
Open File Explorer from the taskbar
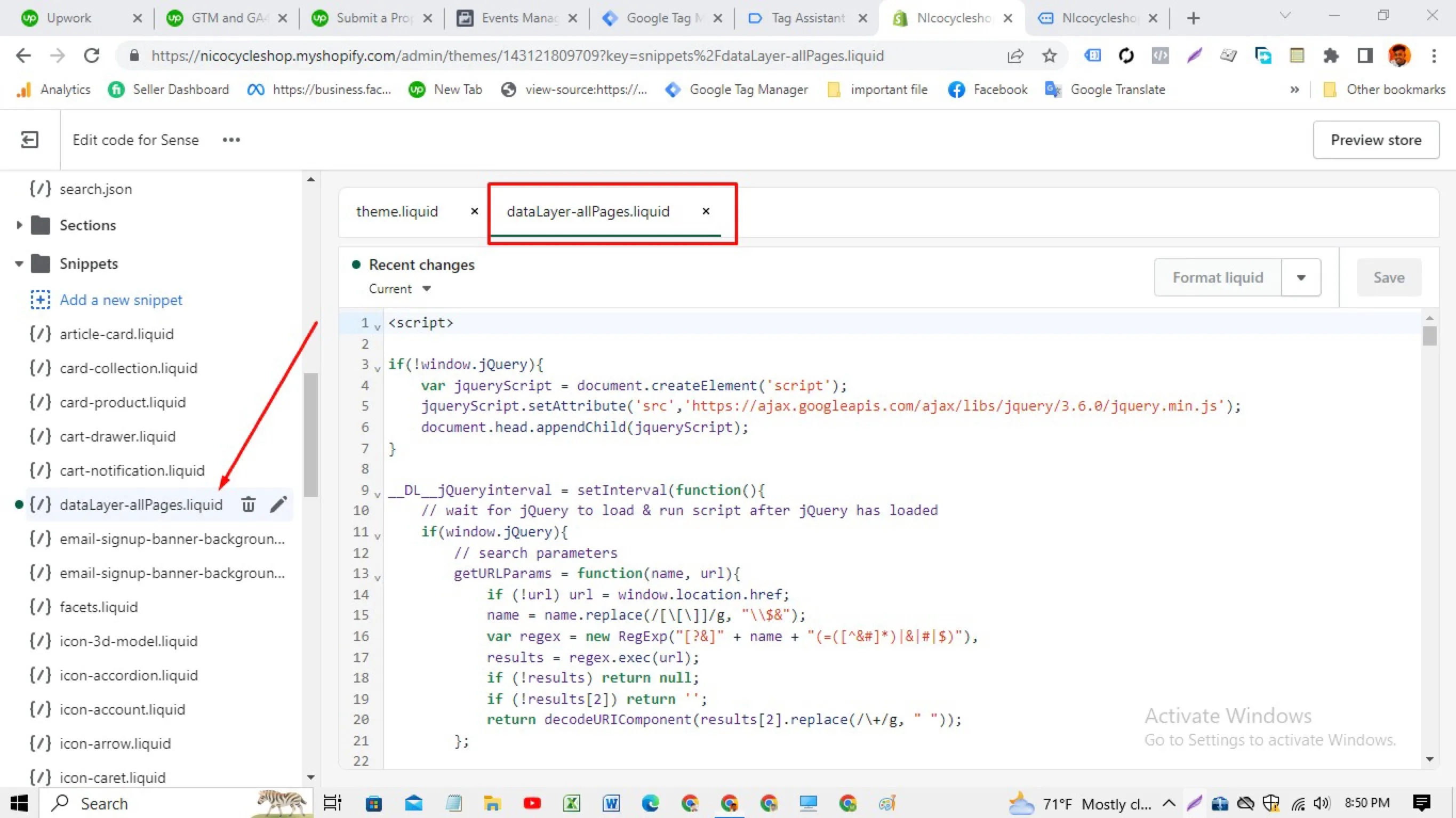pos(492,803)
